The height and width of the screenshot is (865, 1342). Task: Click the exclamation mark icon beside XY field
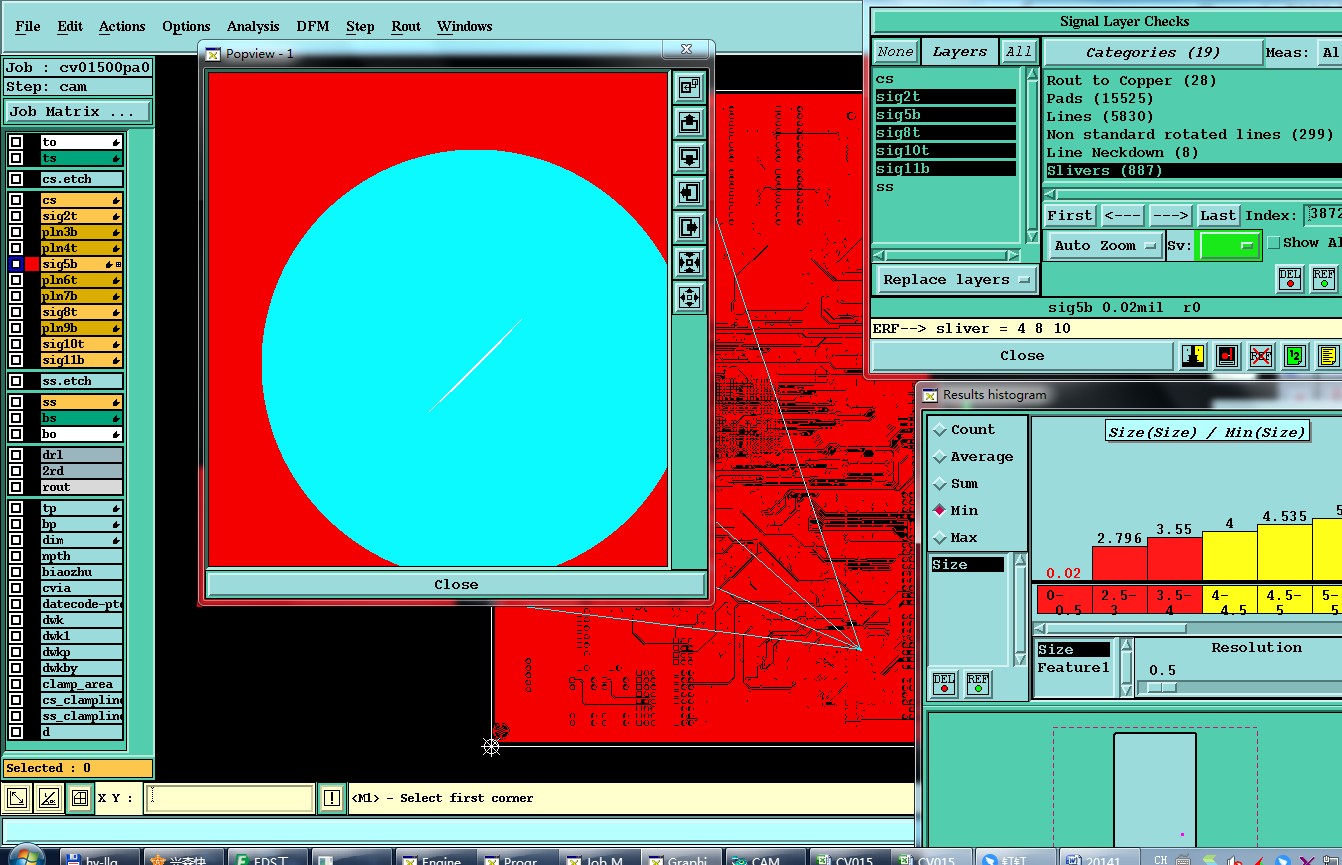(332, 798)
